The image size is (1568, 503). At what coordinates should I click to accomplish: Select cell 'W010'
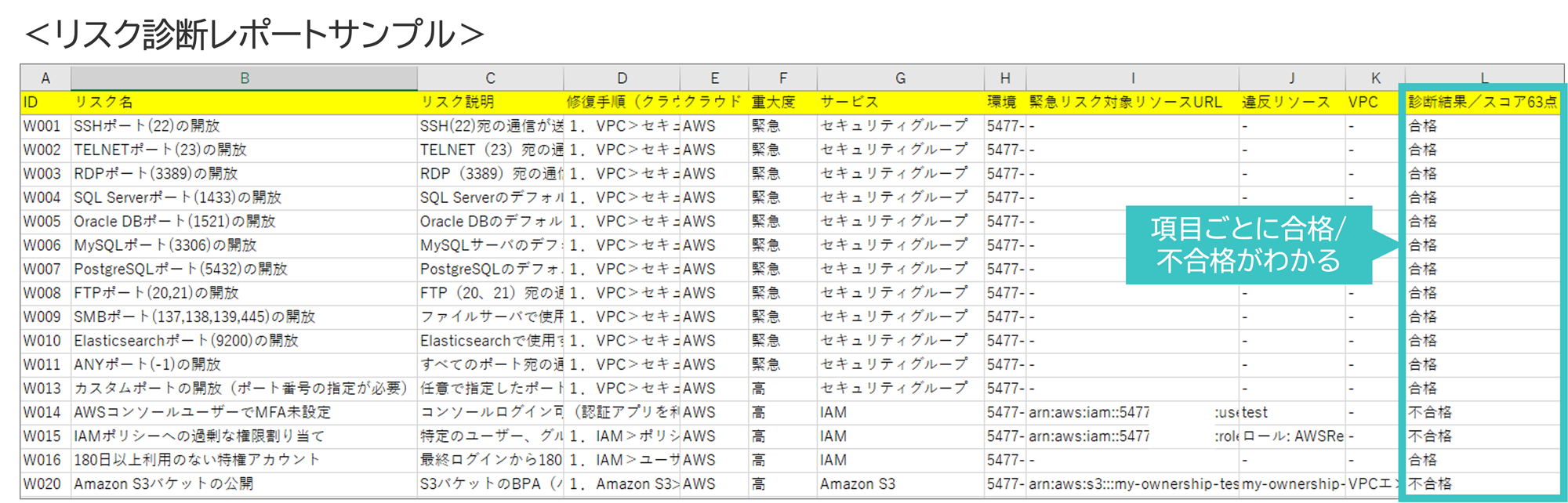[x=45, y=341]
